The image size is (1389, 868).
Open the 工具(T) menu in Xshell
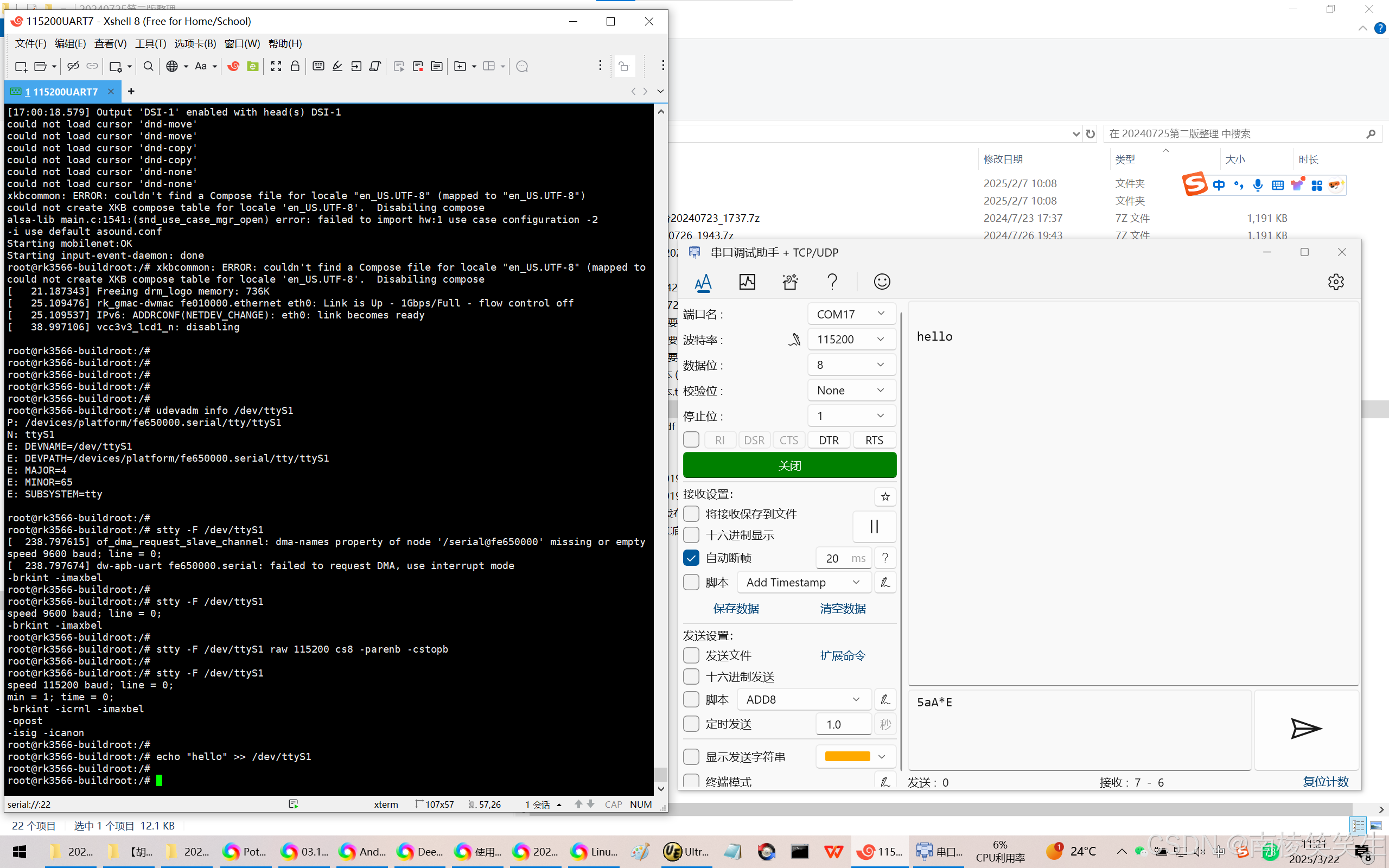(x=150, y=43)
